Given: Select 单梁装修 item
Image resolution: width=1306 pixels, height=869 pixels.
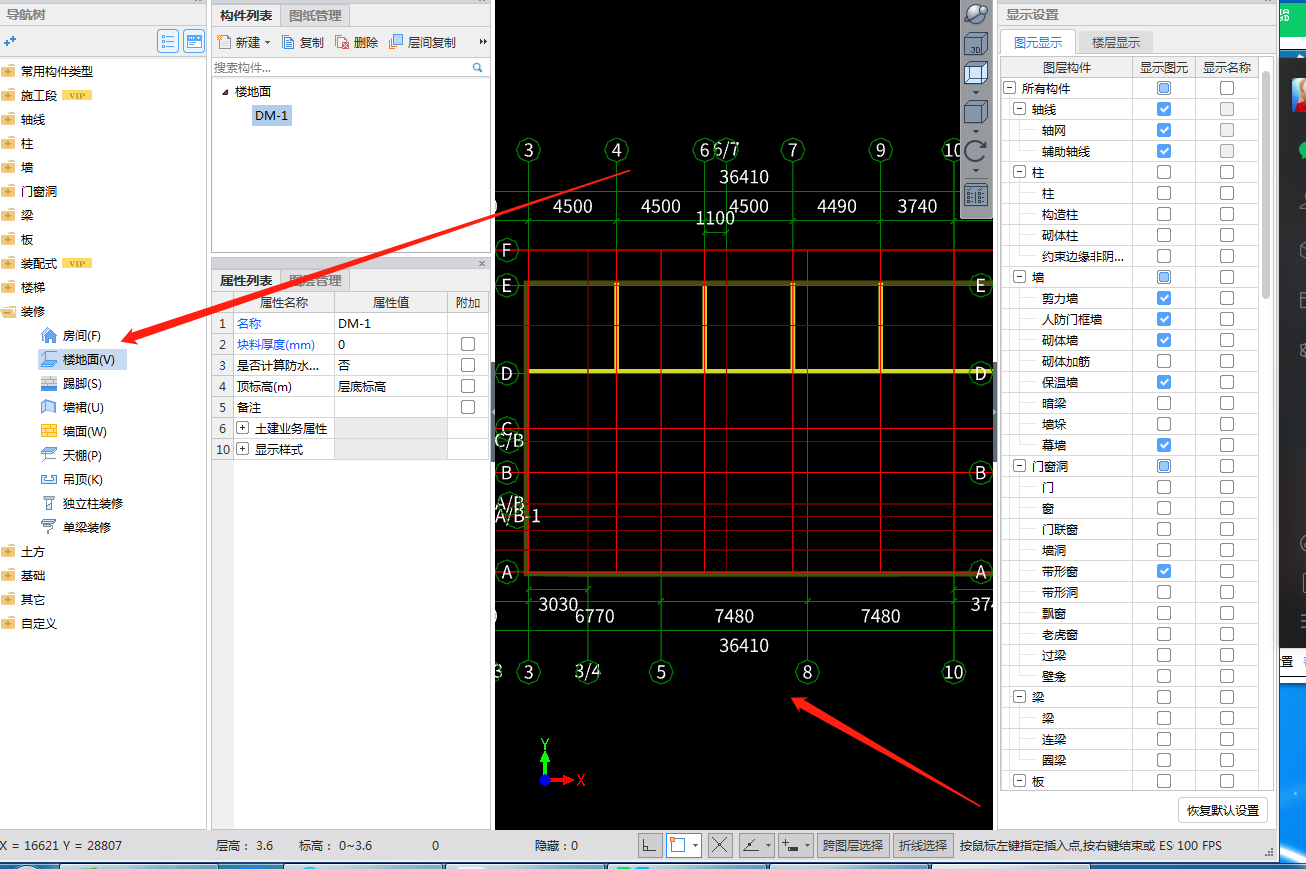Looking at the screenshot, I should [x=76, y=528].
